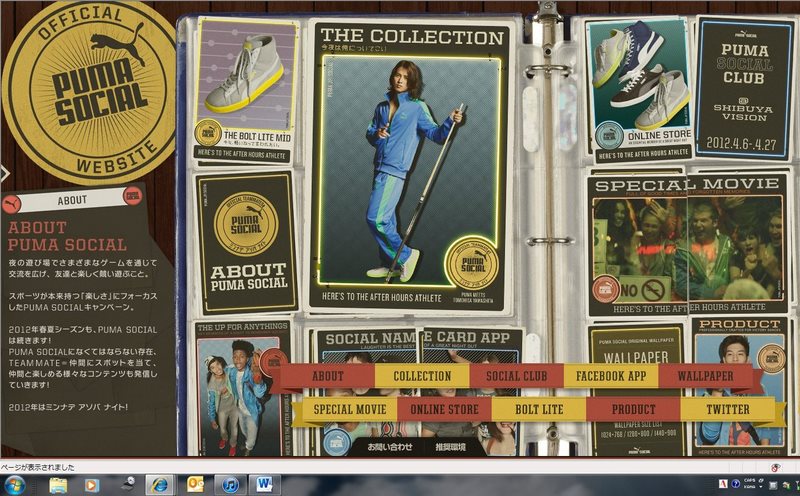Open Windows Explorer folder icon in taskbar

tap(58, 485)
